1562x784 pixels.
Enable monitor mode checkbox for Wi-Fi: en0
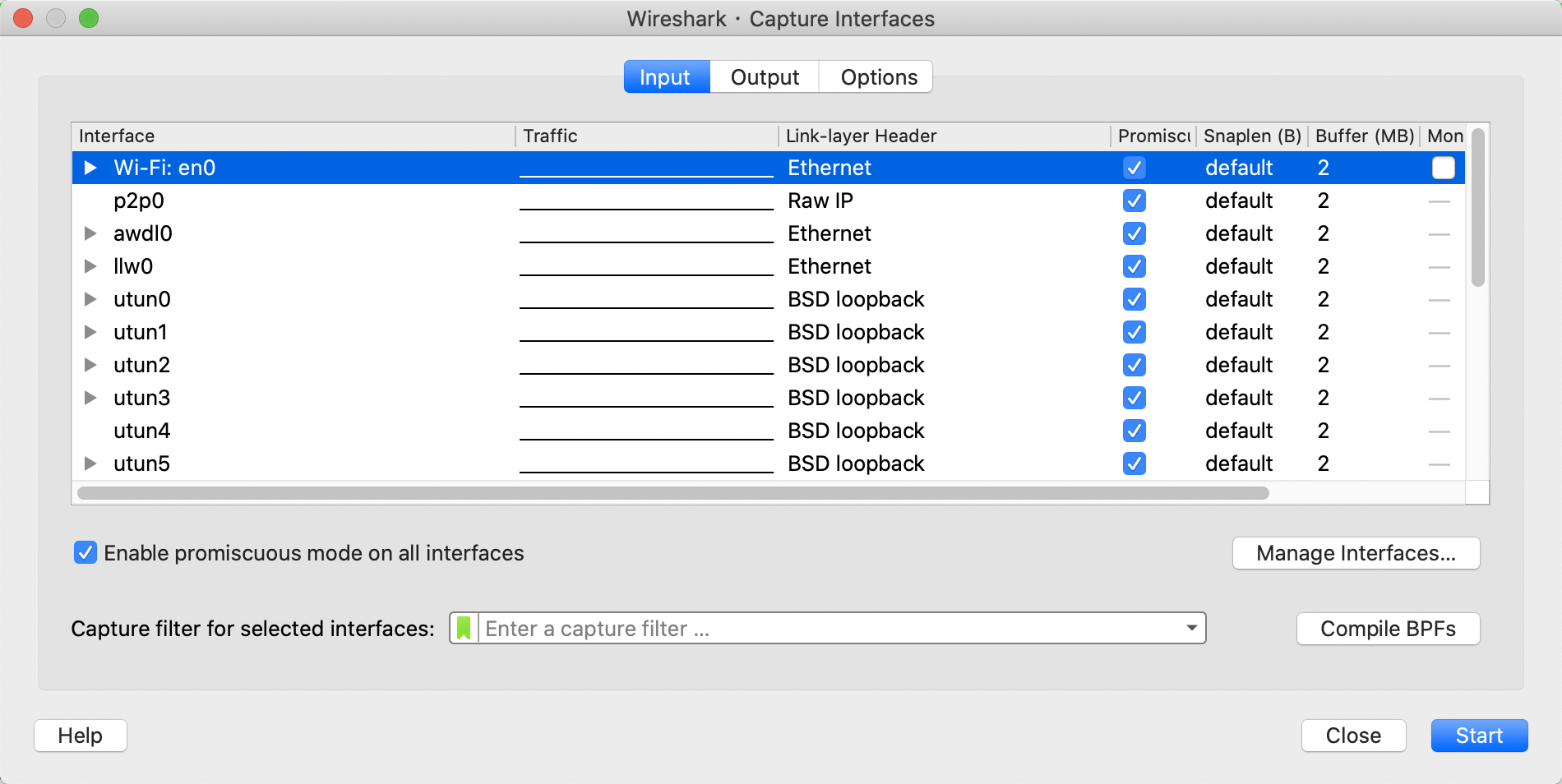point(1443,168)
